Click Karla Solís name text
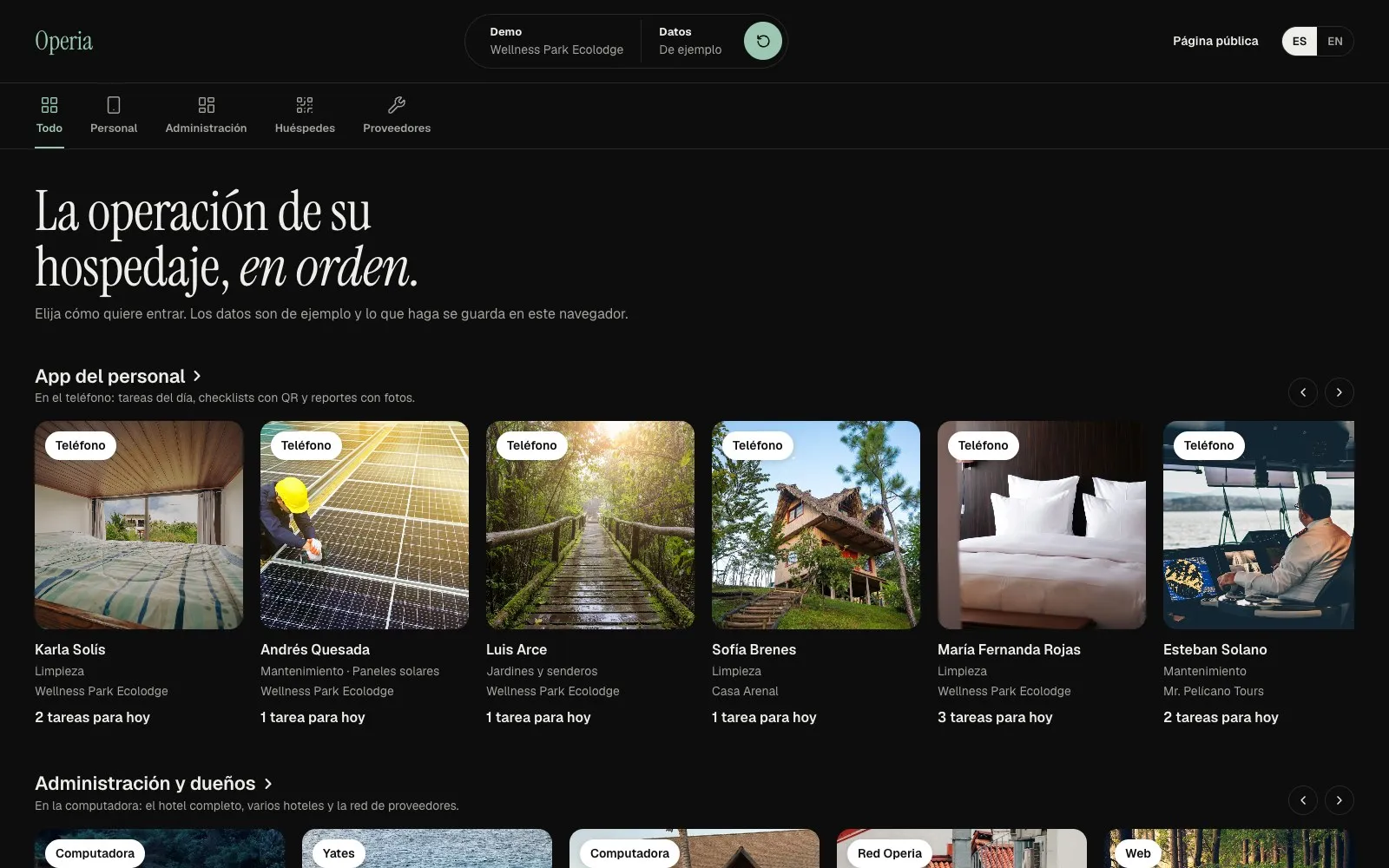This screenshot has width=1389, height=868. click(x=70, y=649)
